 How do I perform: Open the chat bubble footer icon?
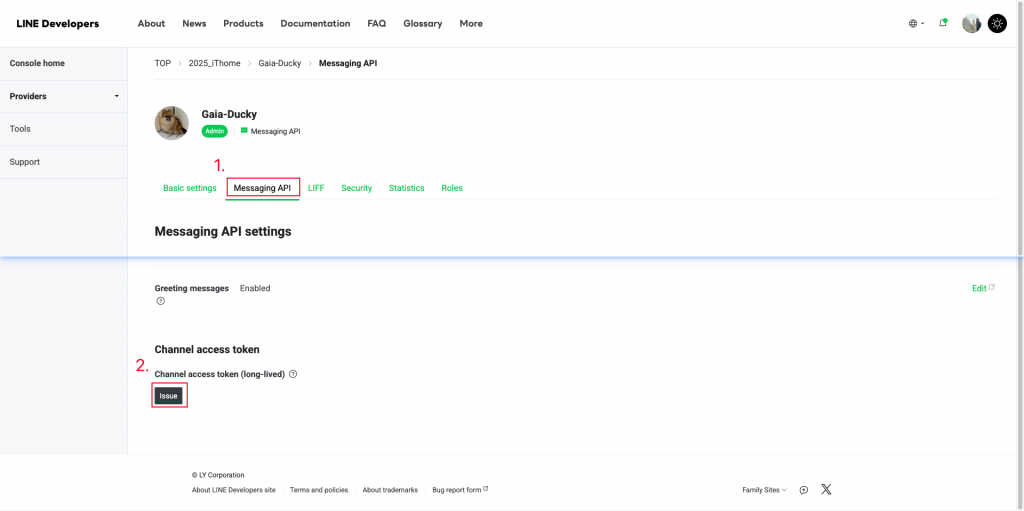pyautogui.click(x=804, y=490)
